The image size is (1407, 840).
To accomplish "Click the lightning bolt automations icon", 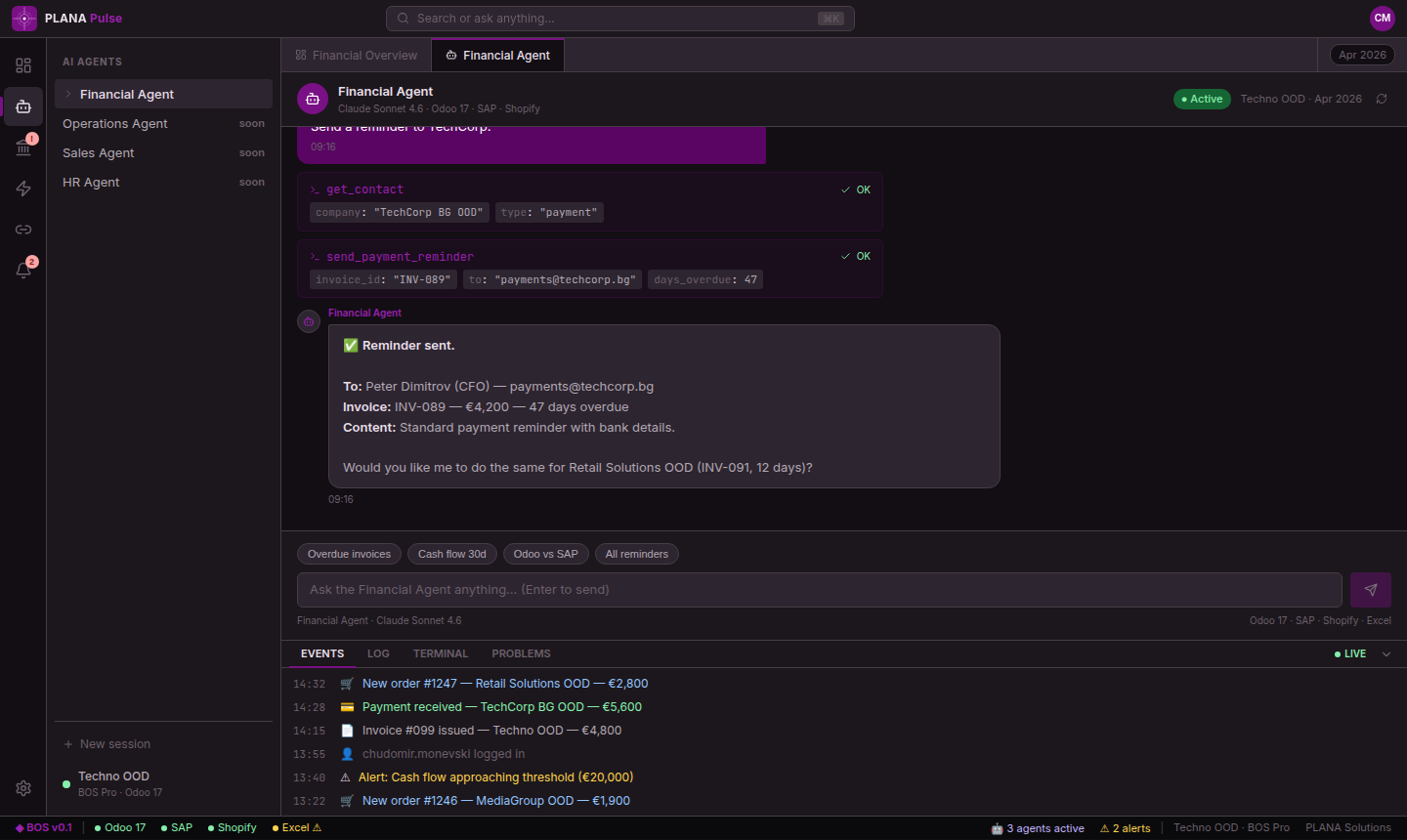I will click(23, 189).
